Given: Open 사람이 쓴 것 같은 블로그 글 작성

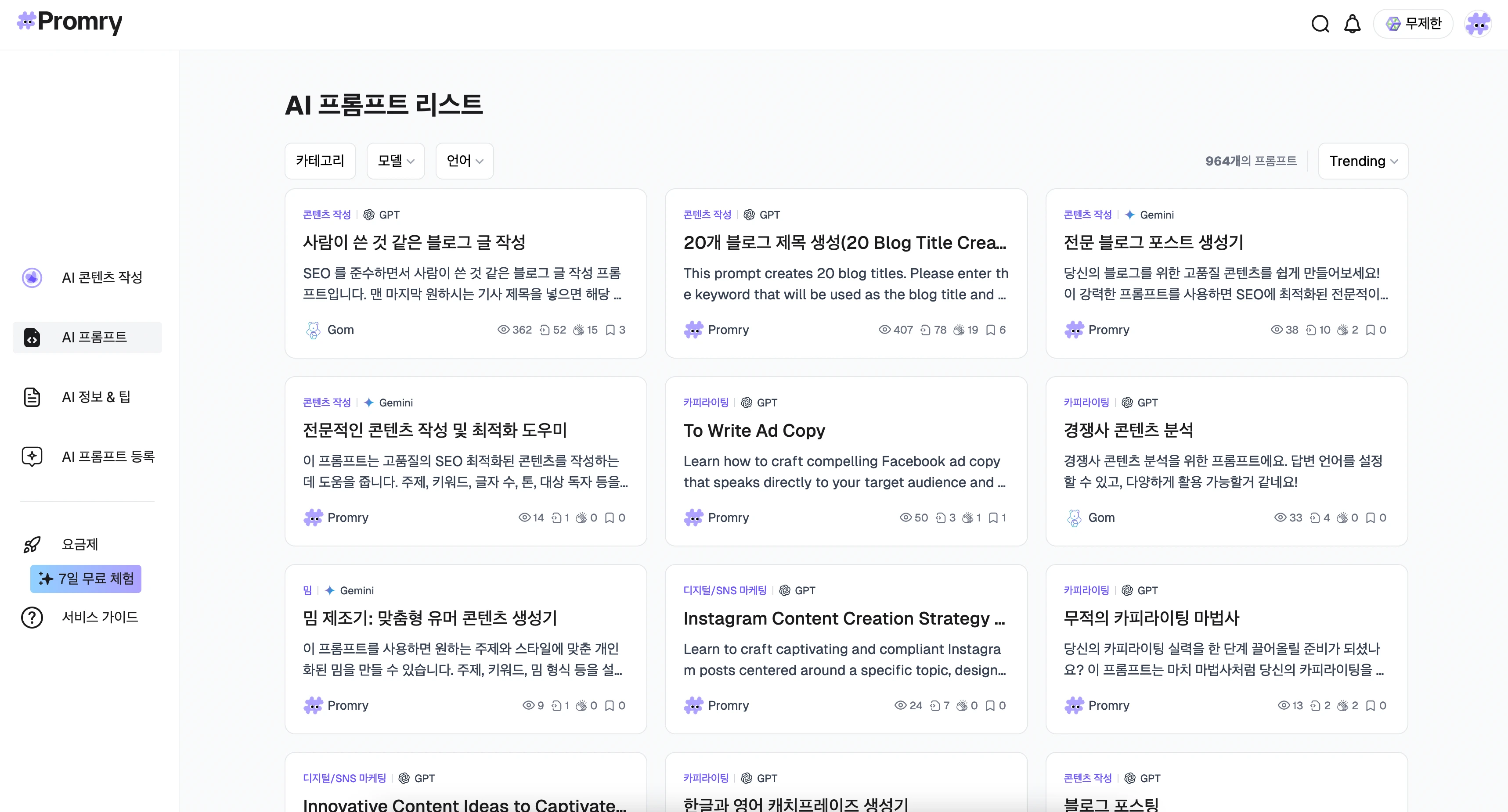Looking at the screenshot, I should pos(415,242).
